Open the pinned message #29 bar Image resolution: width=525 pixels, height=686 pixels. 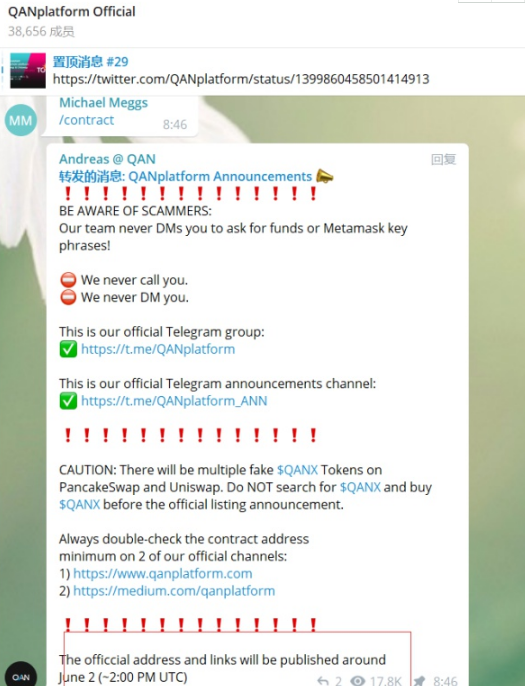(x=262, y=70)
